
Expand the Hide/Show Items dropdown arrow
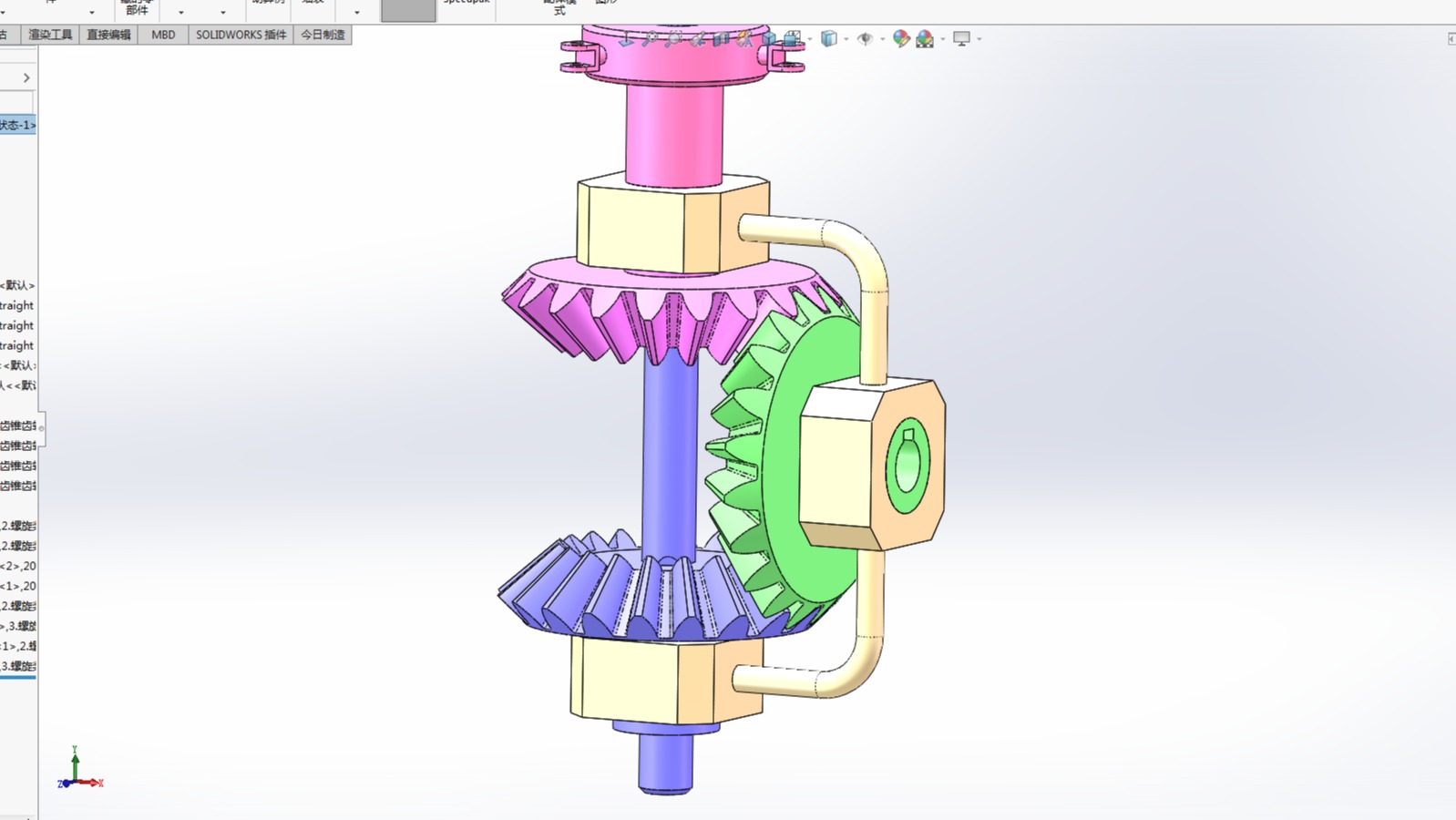click(x=883, y=39)
